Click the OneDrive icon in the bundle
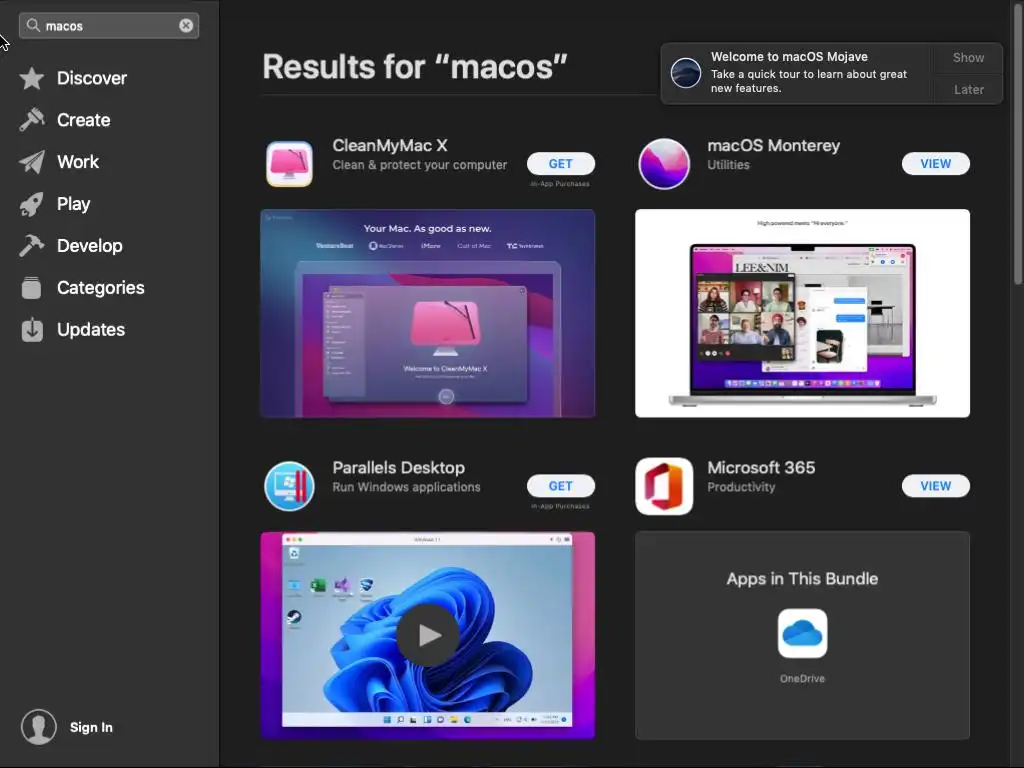 [803, 633]
